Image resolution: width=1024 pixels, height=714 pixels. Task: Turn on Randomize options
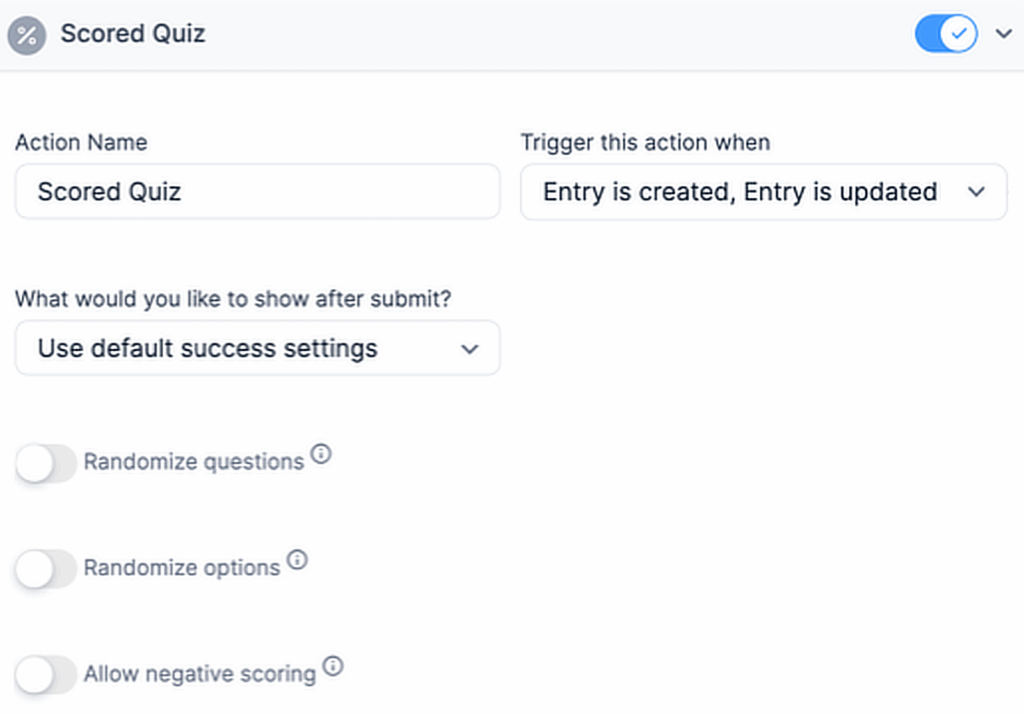pos(45,570)
